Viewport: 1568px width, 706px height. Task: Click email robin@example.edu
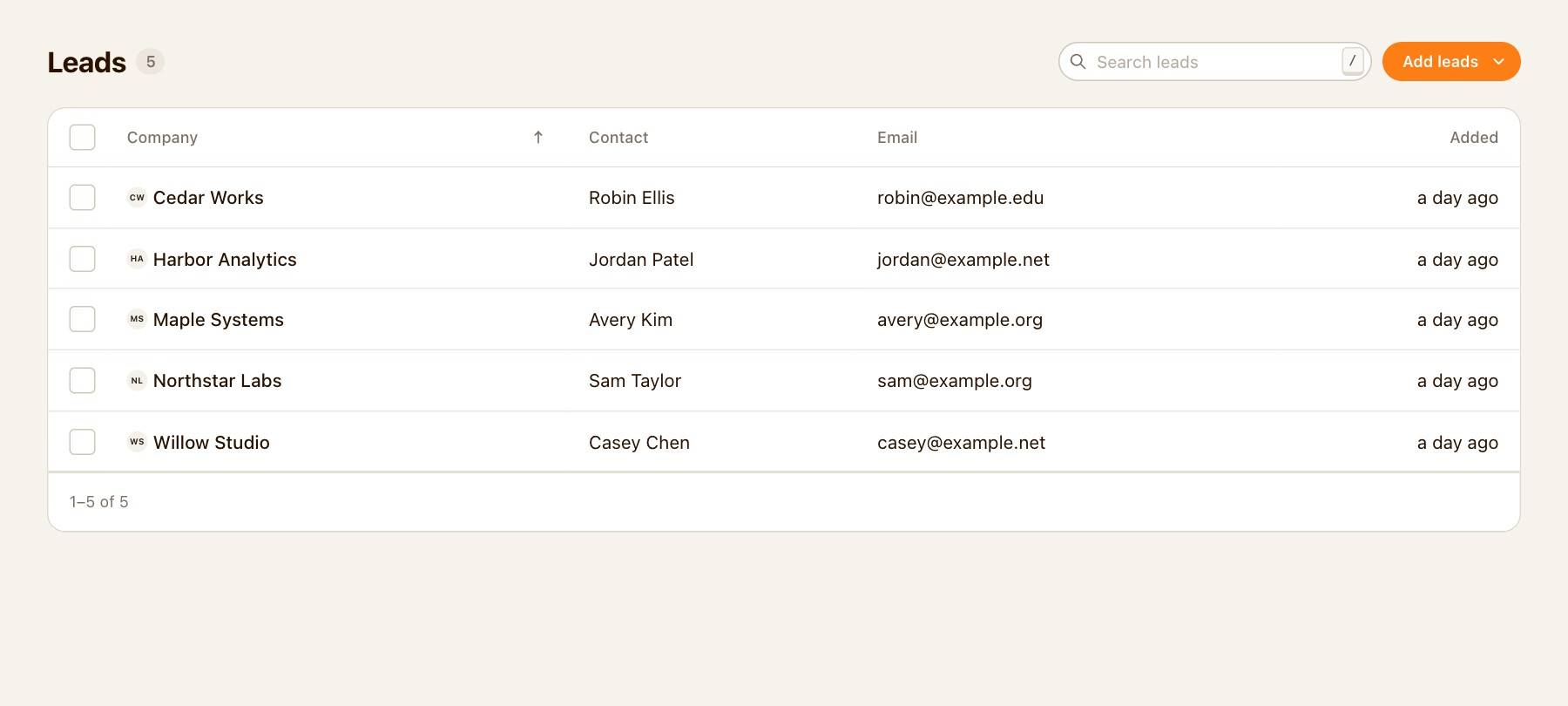960,198
